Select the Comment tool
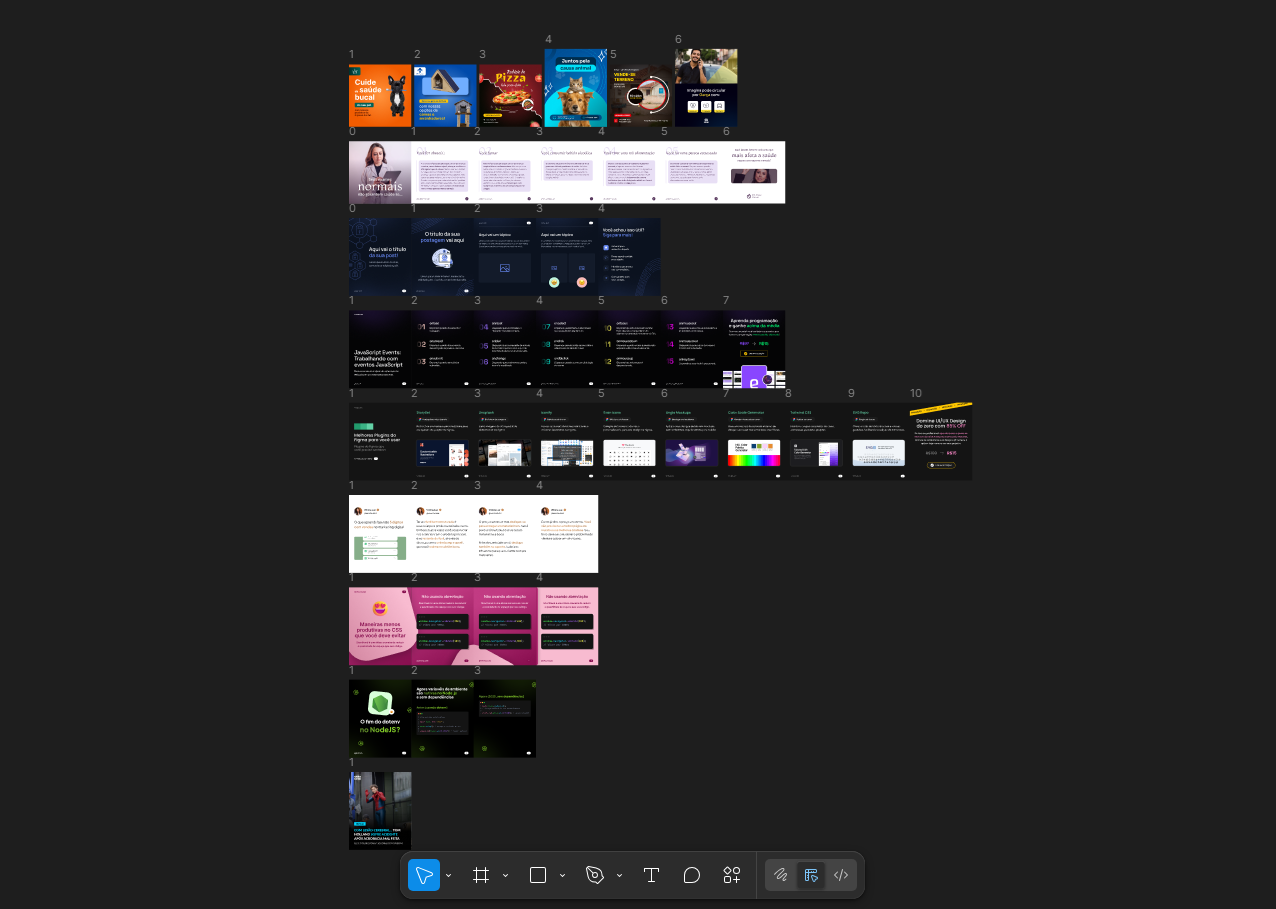 pyautogui.click(x=691, y=875)
